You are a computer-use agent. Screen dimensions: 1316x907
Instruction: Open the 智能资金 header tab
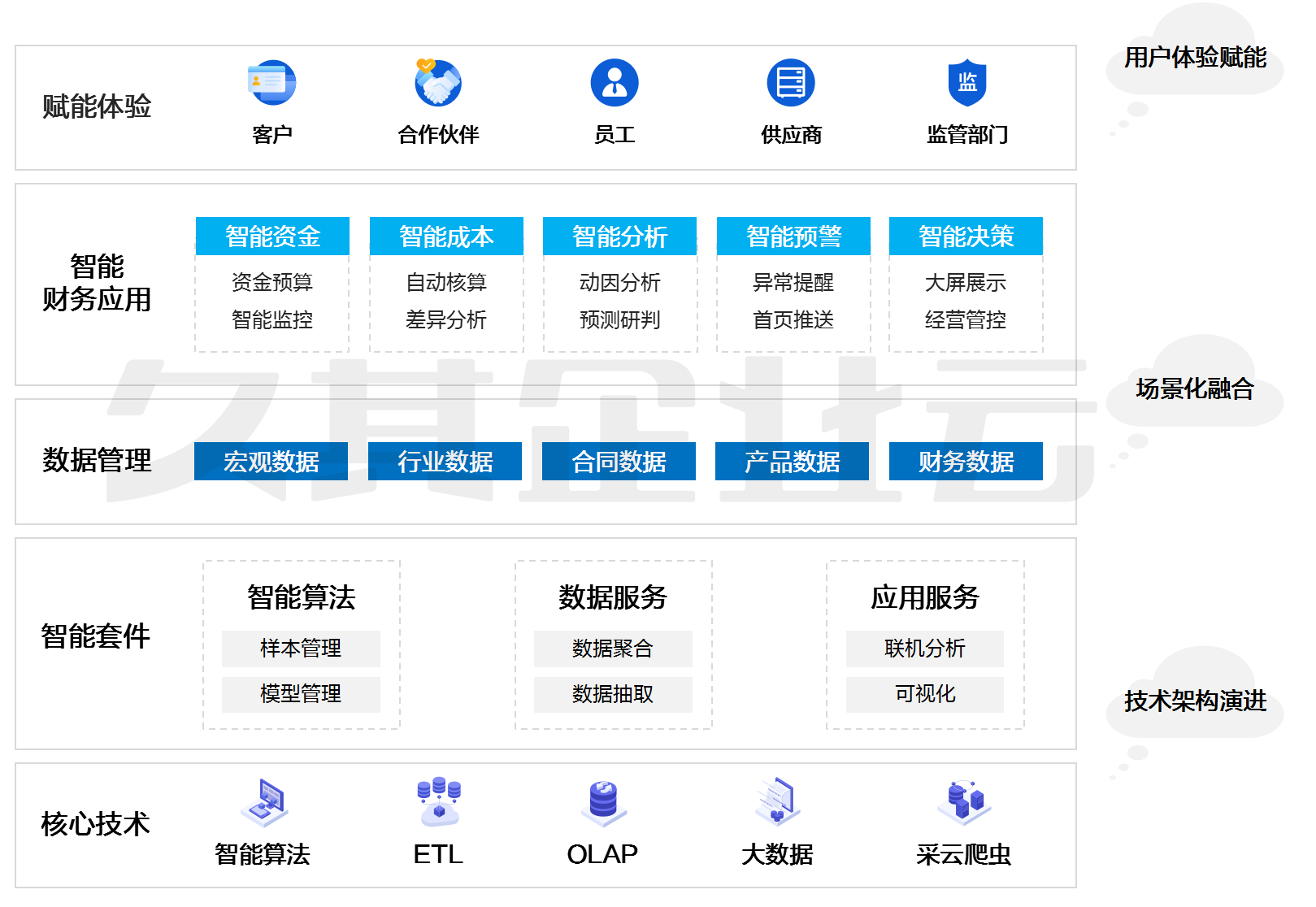point(272,237)
